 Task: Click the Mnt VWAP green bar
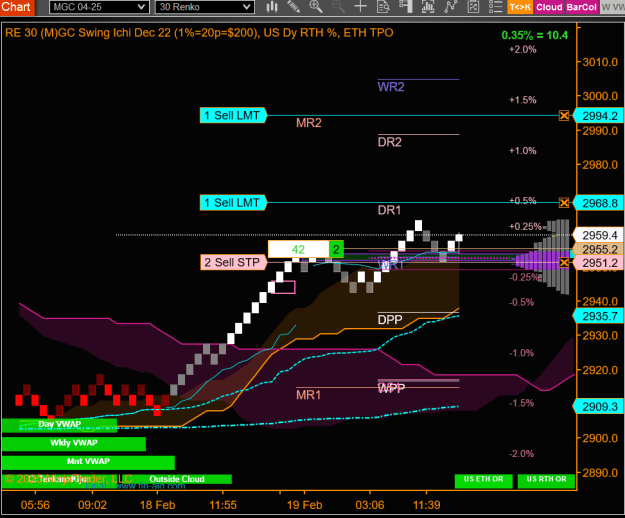click(x=88, y=462)
